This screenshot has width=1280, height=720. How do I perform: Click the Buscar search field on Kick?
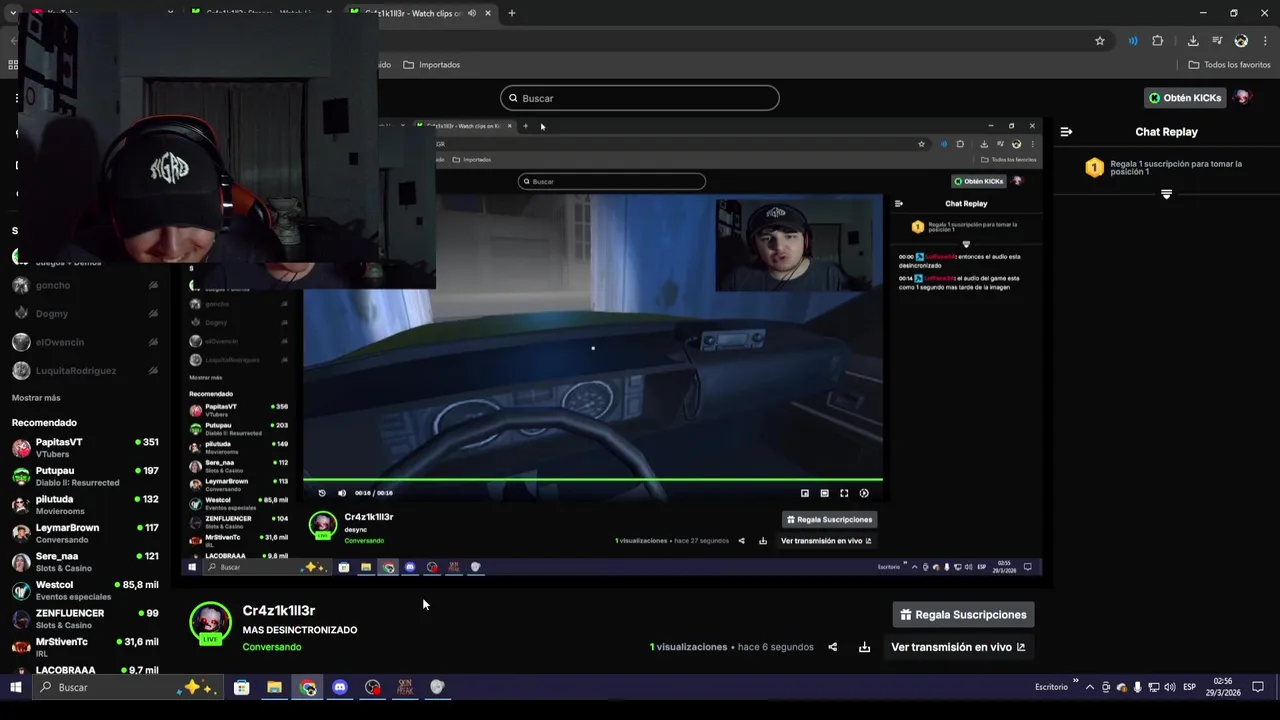coord(640,98)
